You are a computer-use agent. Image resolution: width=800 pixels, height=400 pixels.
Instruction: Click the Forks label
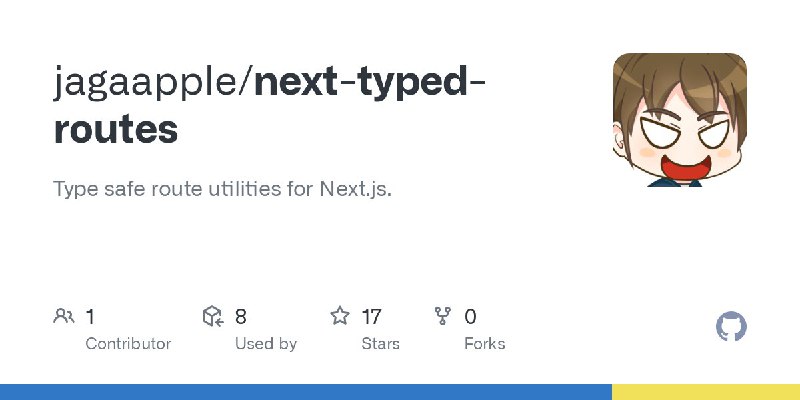485,344
